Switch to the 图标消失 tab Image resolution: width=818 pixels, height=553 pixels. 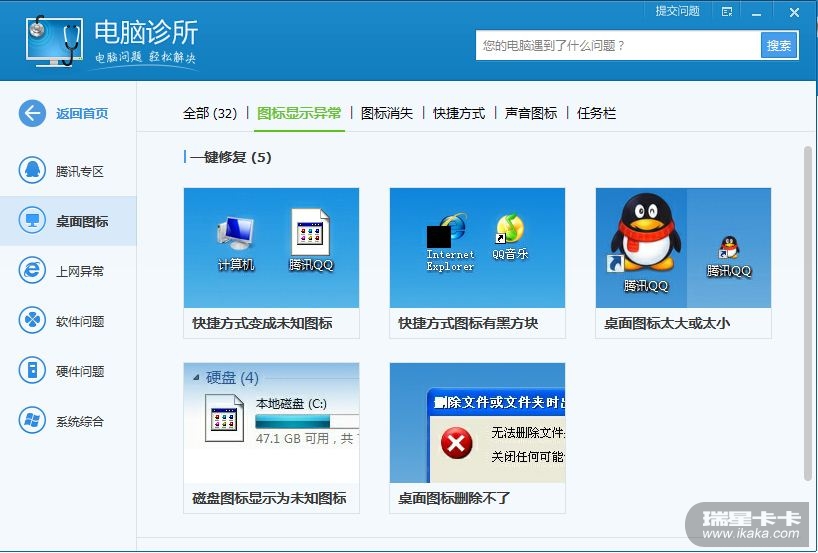[386, 113]
